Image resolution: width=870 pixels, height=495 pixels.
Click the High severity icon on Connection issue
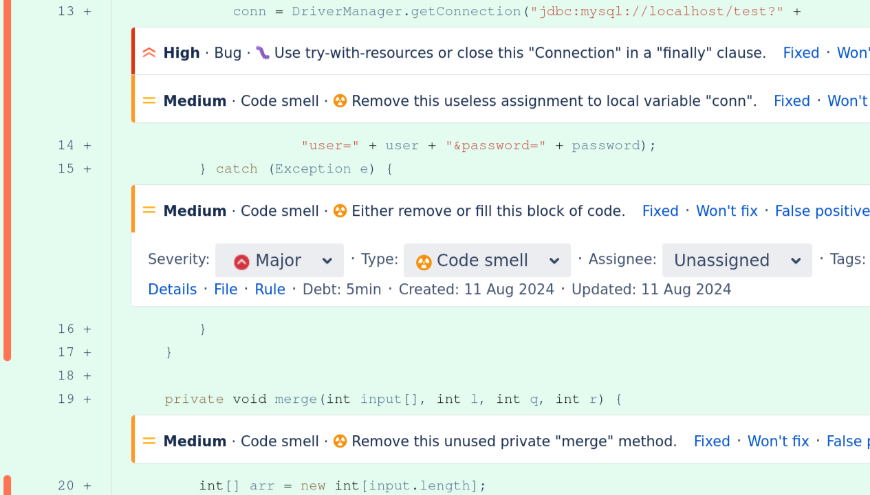(149, 53)
